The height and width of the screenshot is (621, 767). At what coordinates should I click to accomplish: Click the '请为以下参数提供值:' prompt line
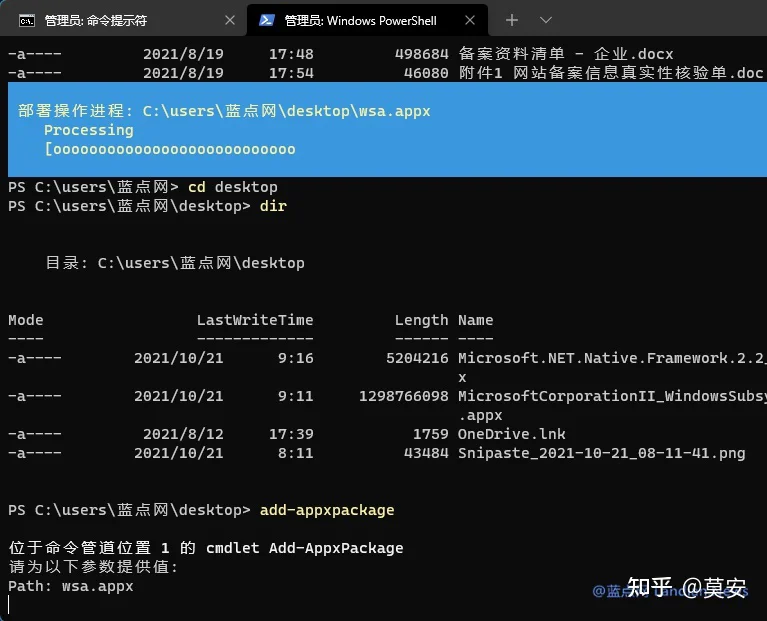[x=93, y=567]
